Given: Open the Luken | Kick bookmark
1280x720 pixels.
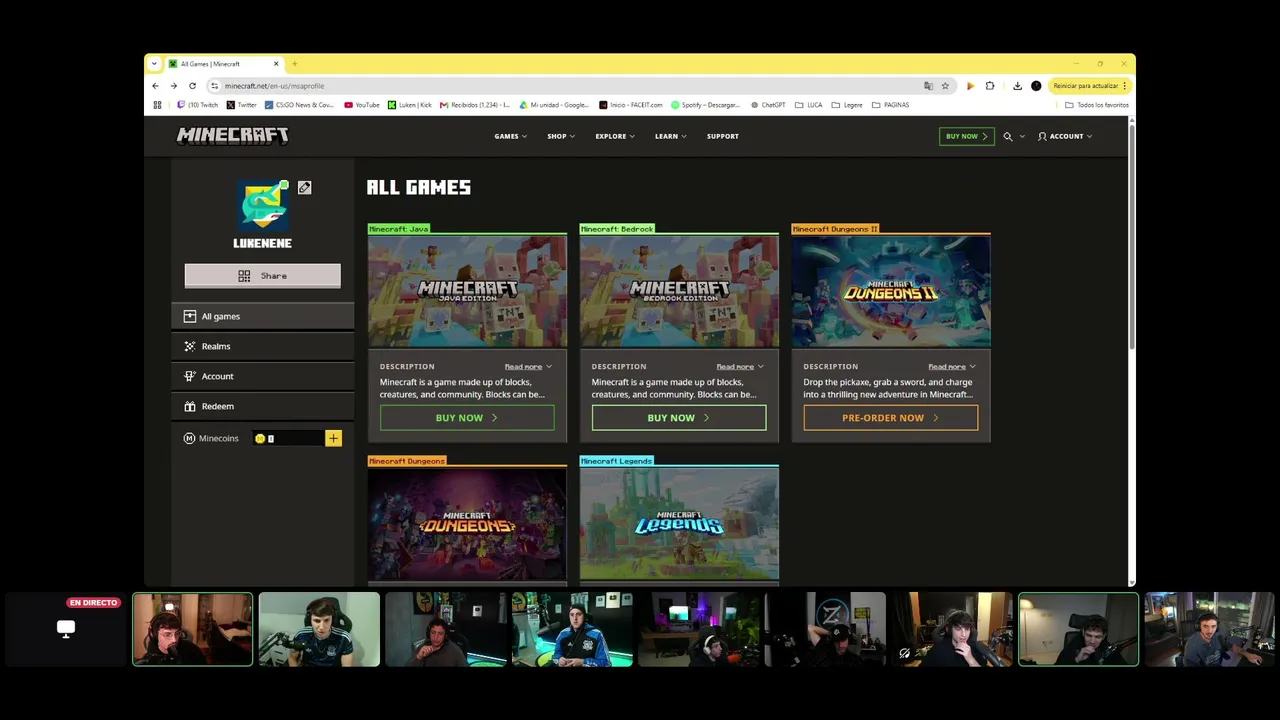Looking at the screenshot, I should coord(410,105).
